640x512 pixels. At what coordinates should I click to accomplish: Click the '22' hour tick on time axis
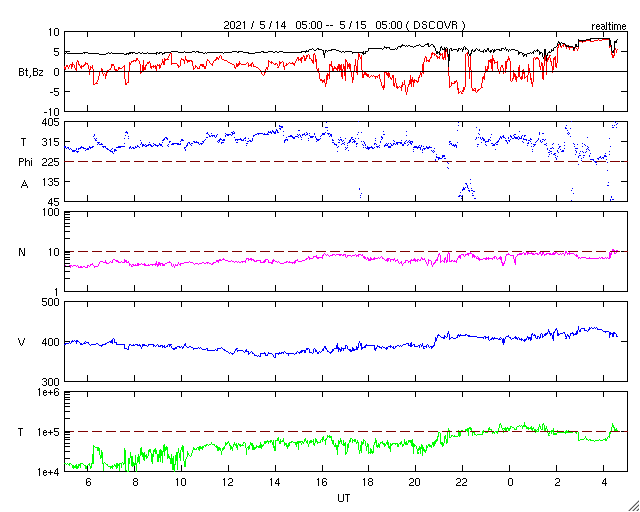click(x=462, y=482)
